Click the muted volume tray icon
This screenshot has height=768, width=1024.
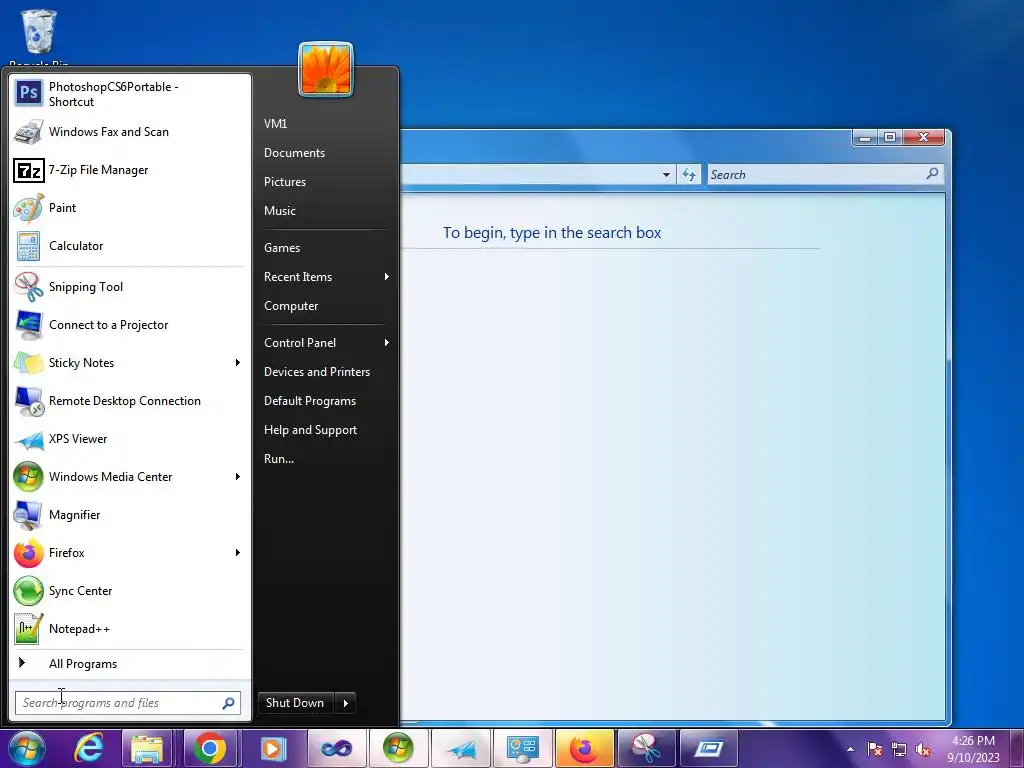pos(923,750)
